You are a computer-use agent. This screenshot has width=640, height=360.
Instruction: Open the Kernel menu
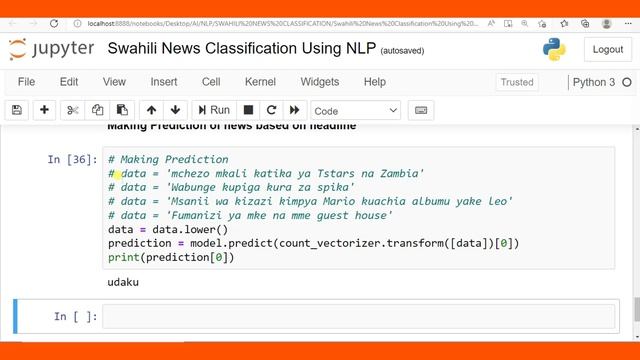click(260, 82)
